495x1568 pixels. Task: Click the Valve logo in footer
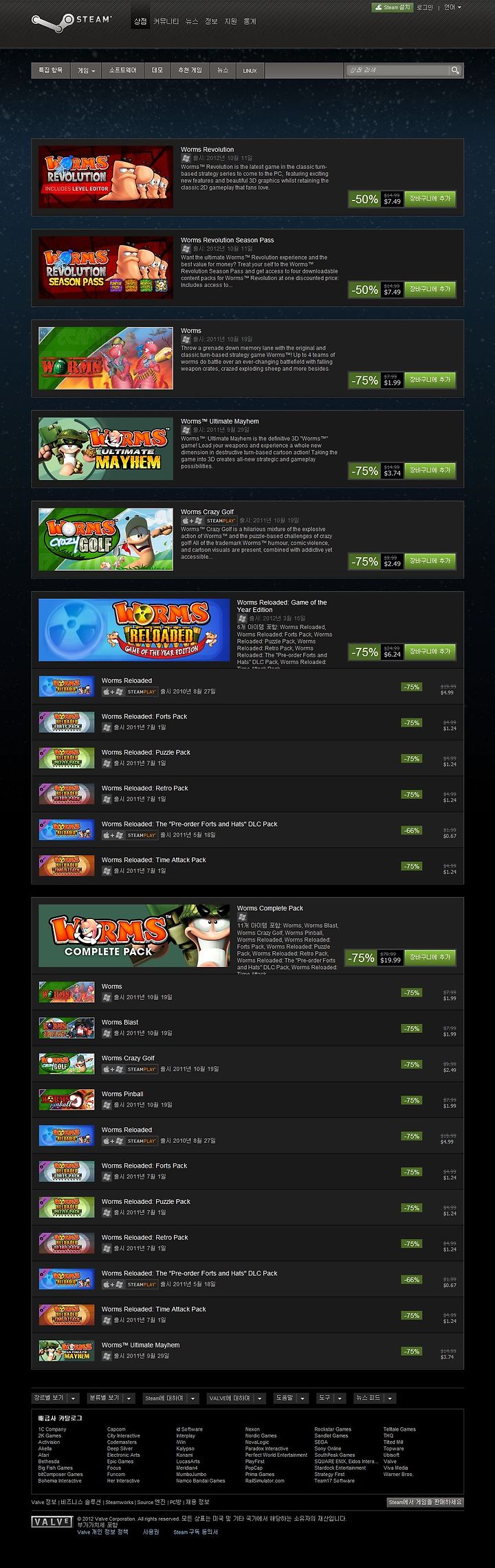pos(52,1521)
